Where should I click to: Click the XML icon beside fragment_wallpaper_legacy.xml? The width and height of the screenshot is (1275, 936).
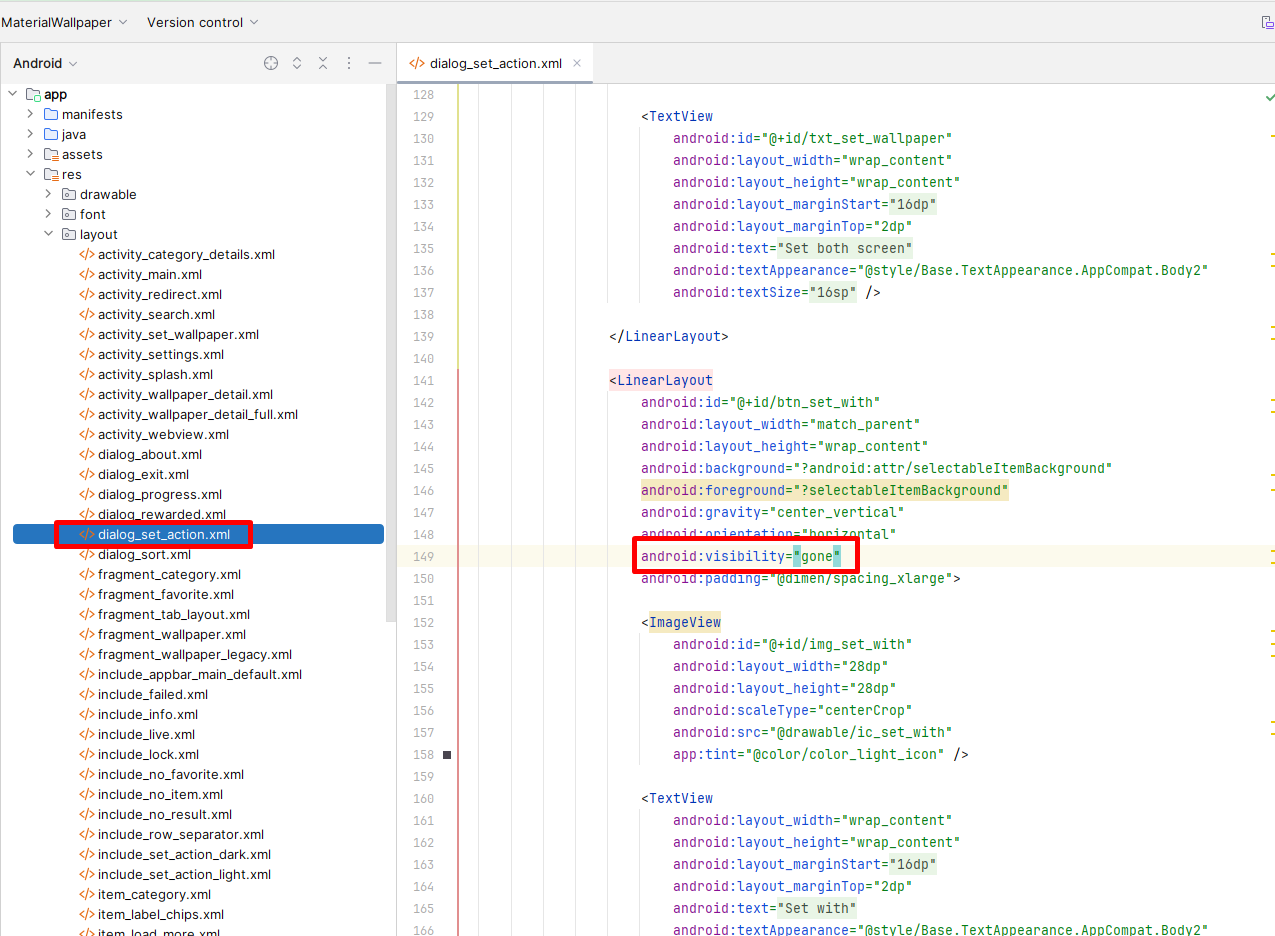point(87,654)
